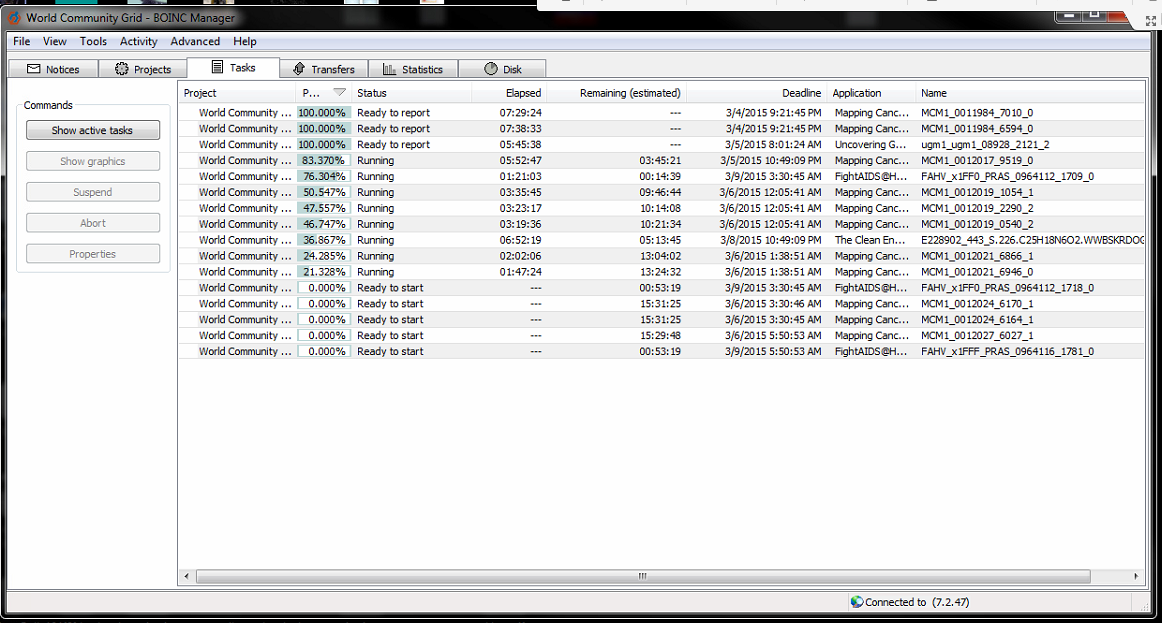Click the Connected to (7.2.47) status text
Viewport: 1162px width, 623px height.
coord(917,602)
